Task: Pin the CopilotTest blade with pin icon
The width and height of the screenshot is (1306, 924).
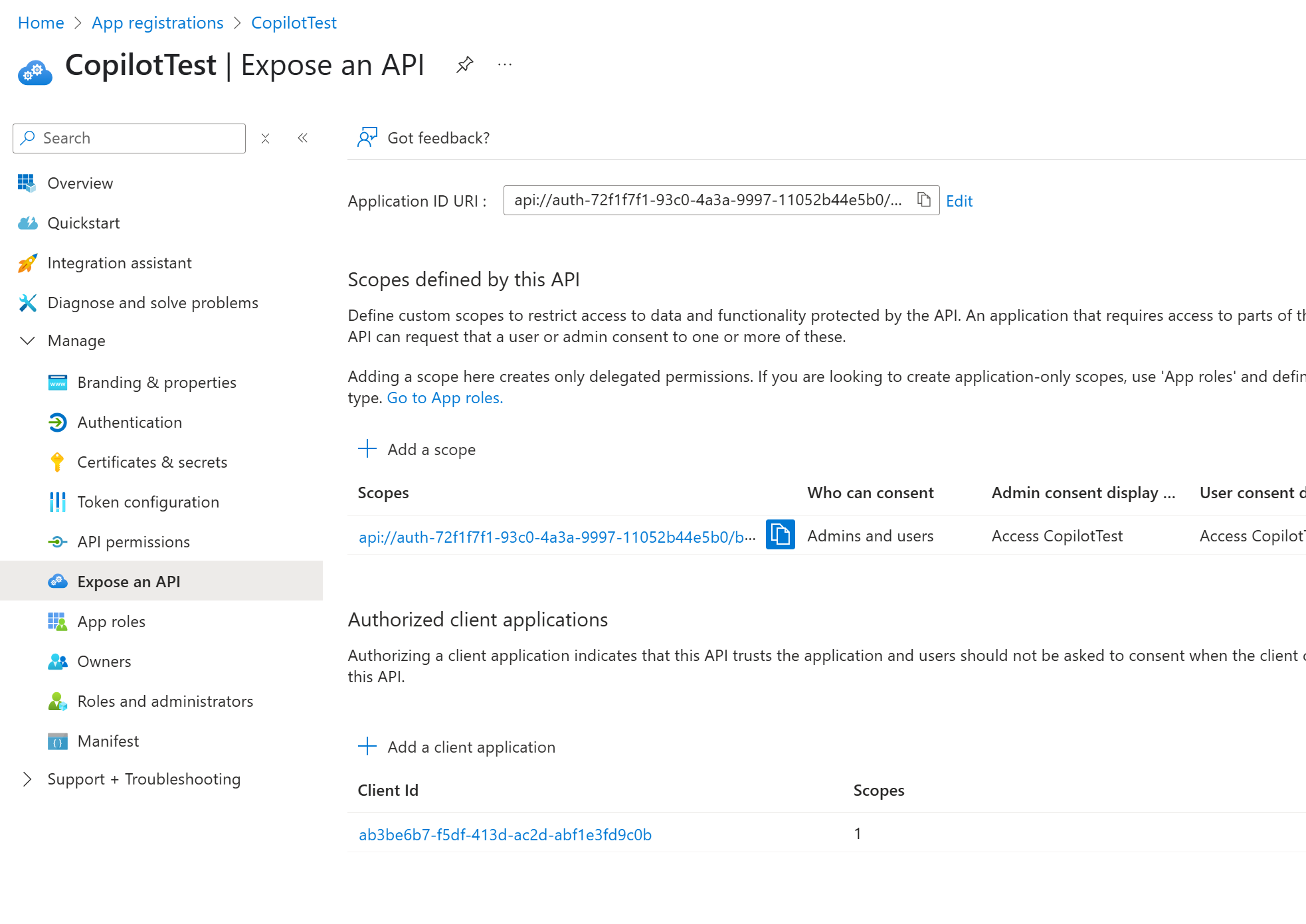Action: coord(465,64)
